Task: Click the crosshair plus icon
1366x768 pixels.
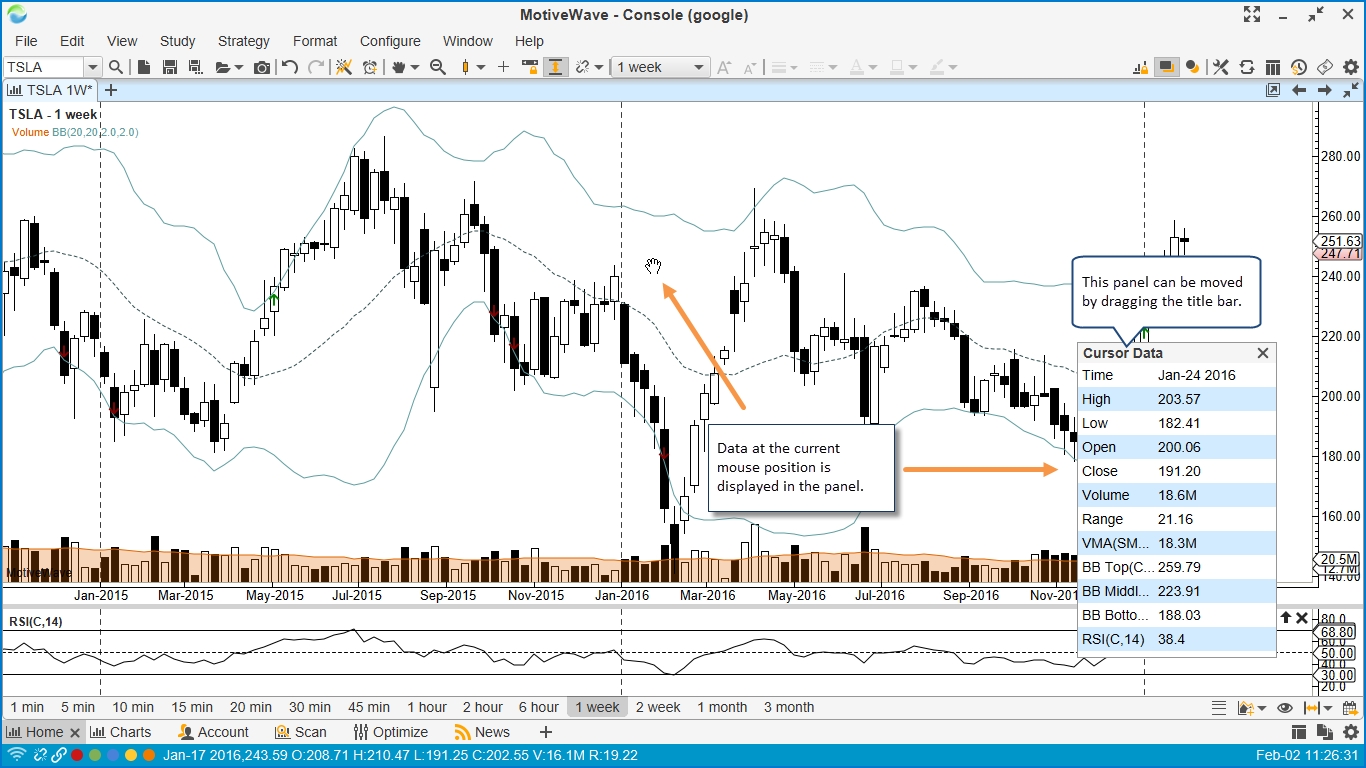Action: [x=503, y=67]
